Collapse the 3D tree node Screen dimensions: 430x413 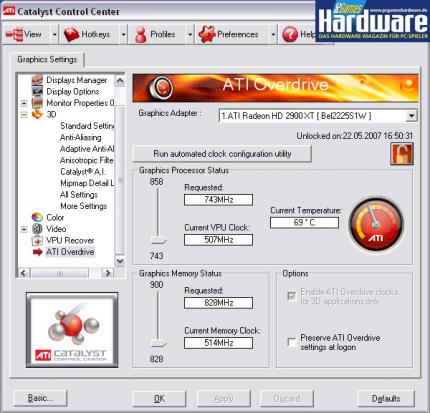point(24,114)
